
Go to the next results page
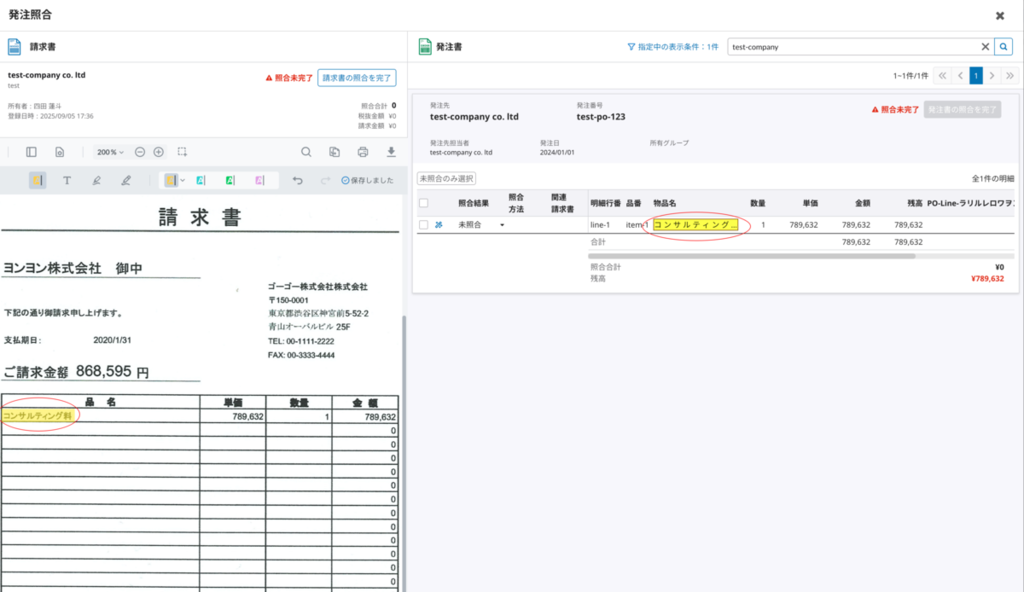click(x=992, y=76)
